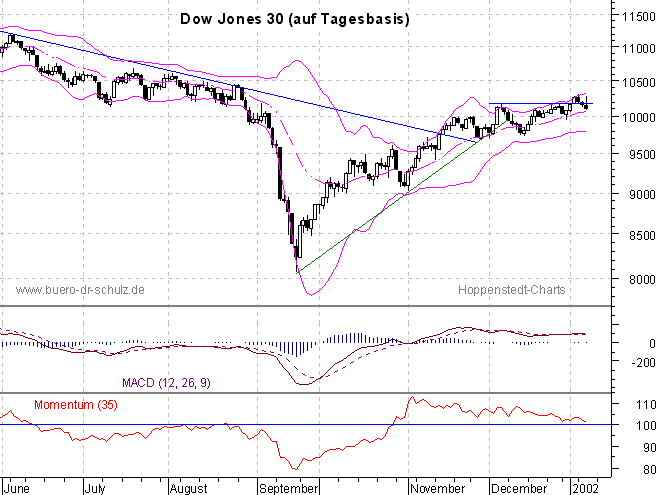
Task: Click the 9500 price axis label
Action: pyautogui.click(x=642, y=155)
